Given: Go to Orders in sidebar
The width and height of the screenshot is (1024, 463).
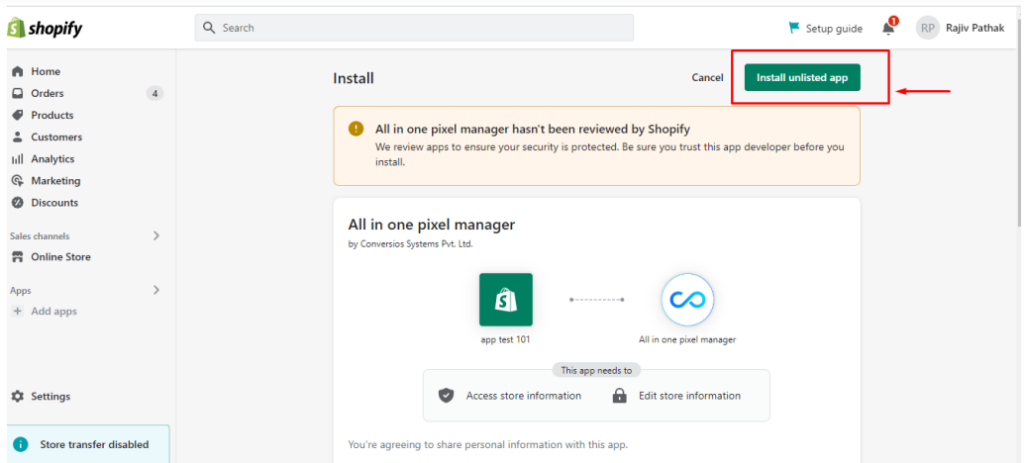Looking at the screenshot, I should (47, 93).
